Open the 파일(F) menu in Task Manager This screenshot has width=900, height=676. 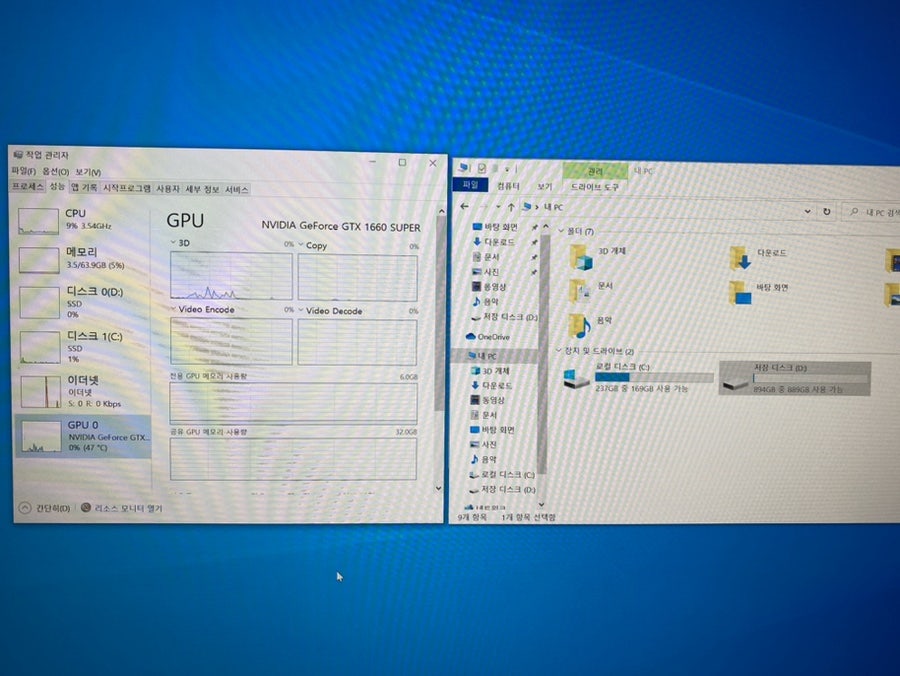tap(24, 171)
